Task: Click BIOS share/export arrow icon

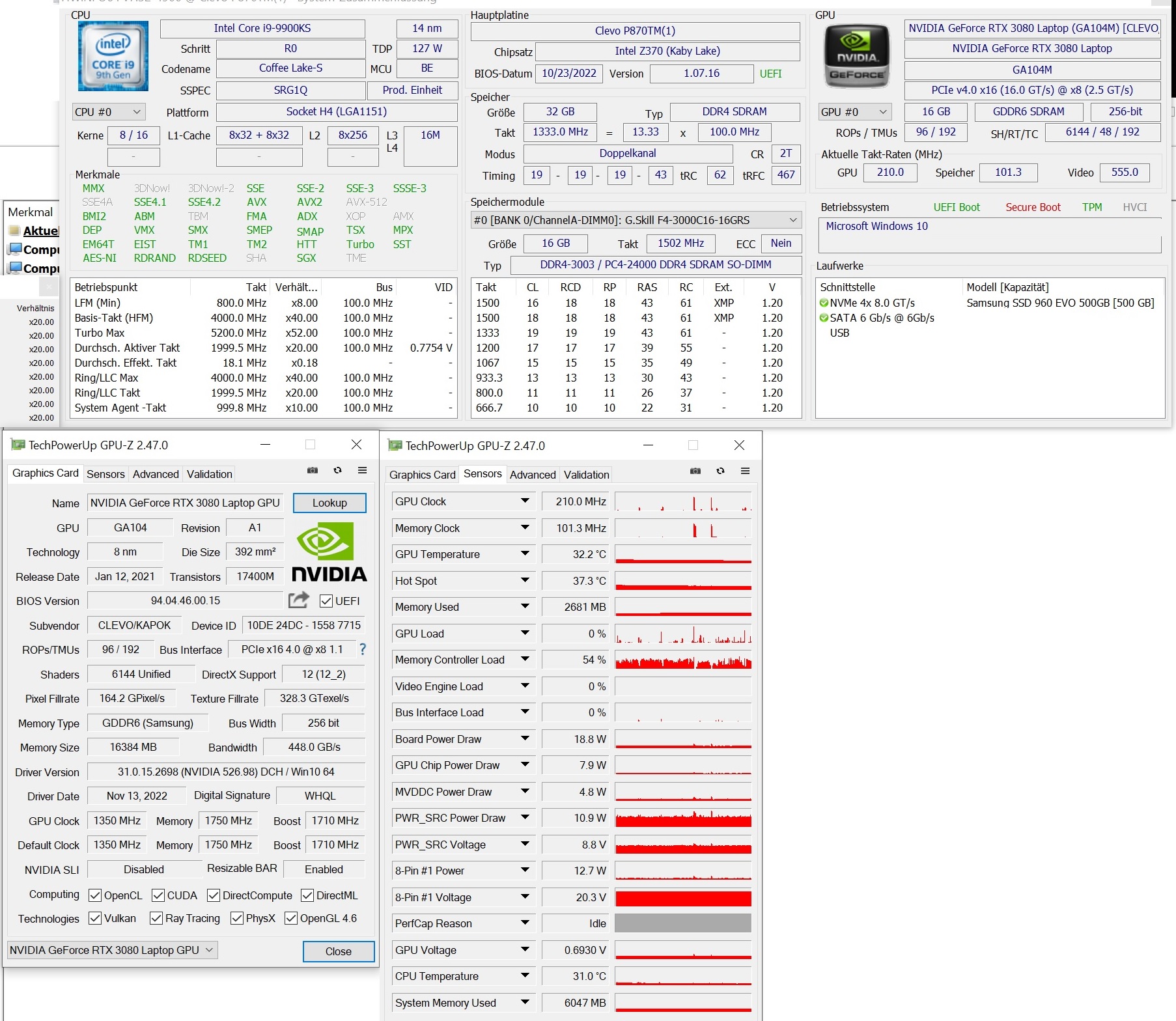Action: [x=299, y=600]
